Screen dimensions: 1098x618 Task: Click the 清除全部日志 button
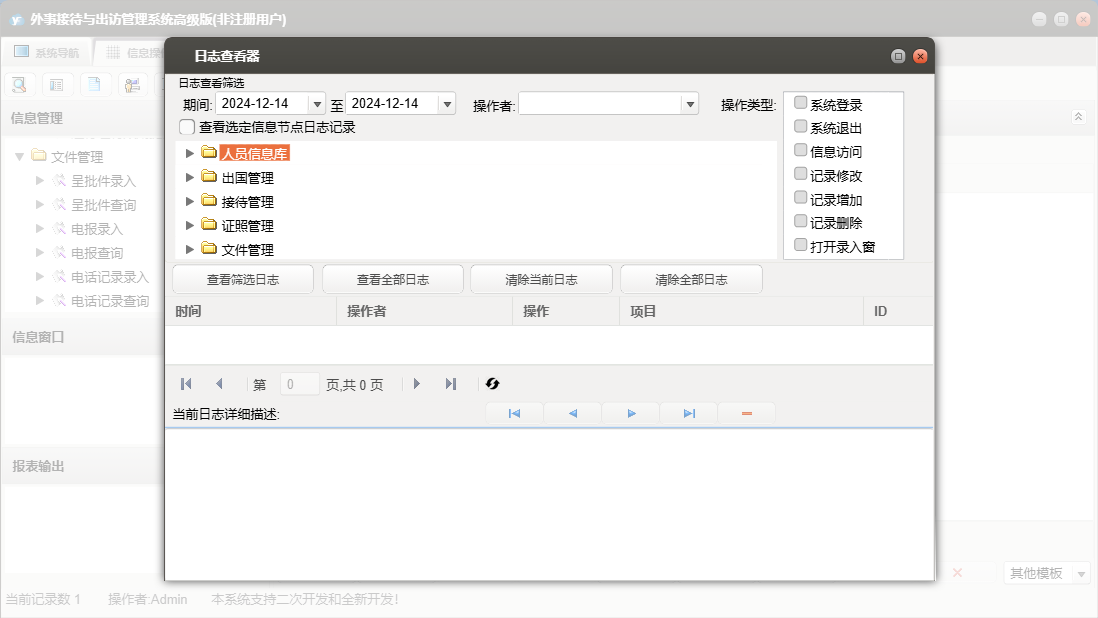coord(691,280)
